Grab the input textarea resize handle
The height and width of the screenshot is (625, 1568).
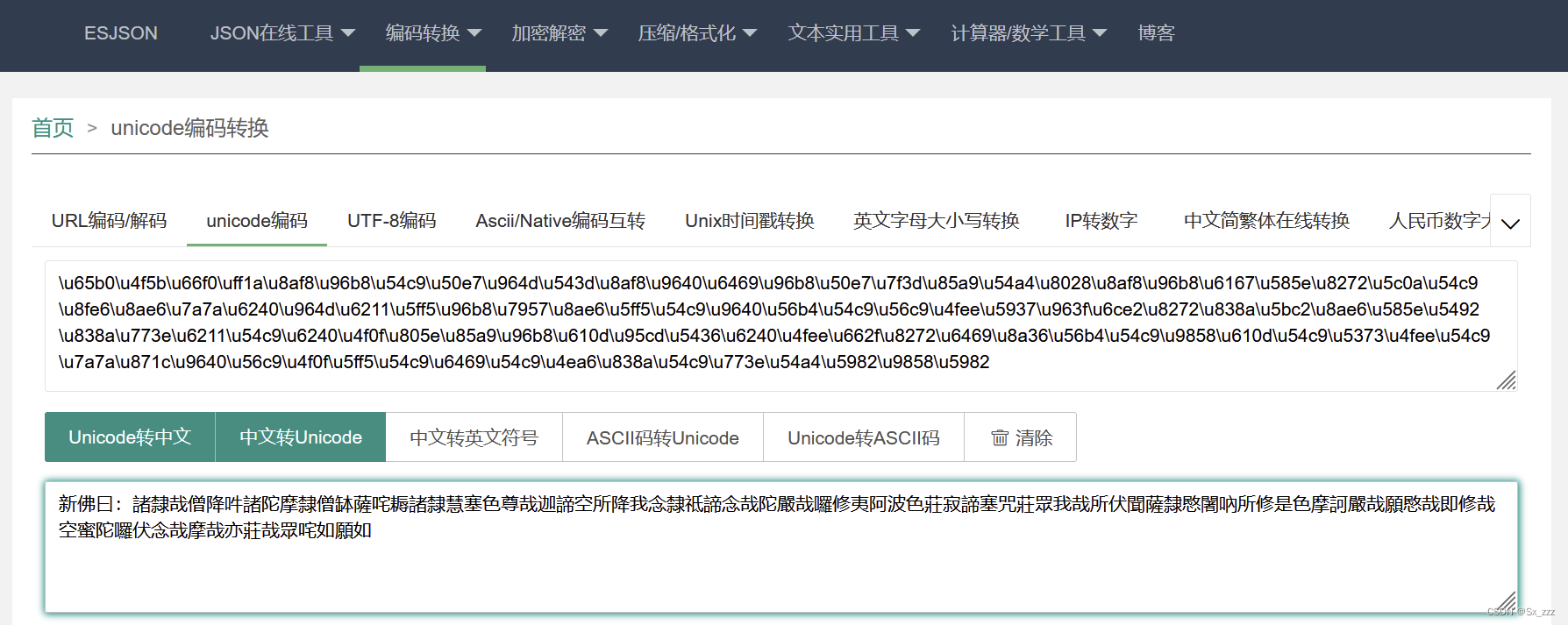point(1507,380)
